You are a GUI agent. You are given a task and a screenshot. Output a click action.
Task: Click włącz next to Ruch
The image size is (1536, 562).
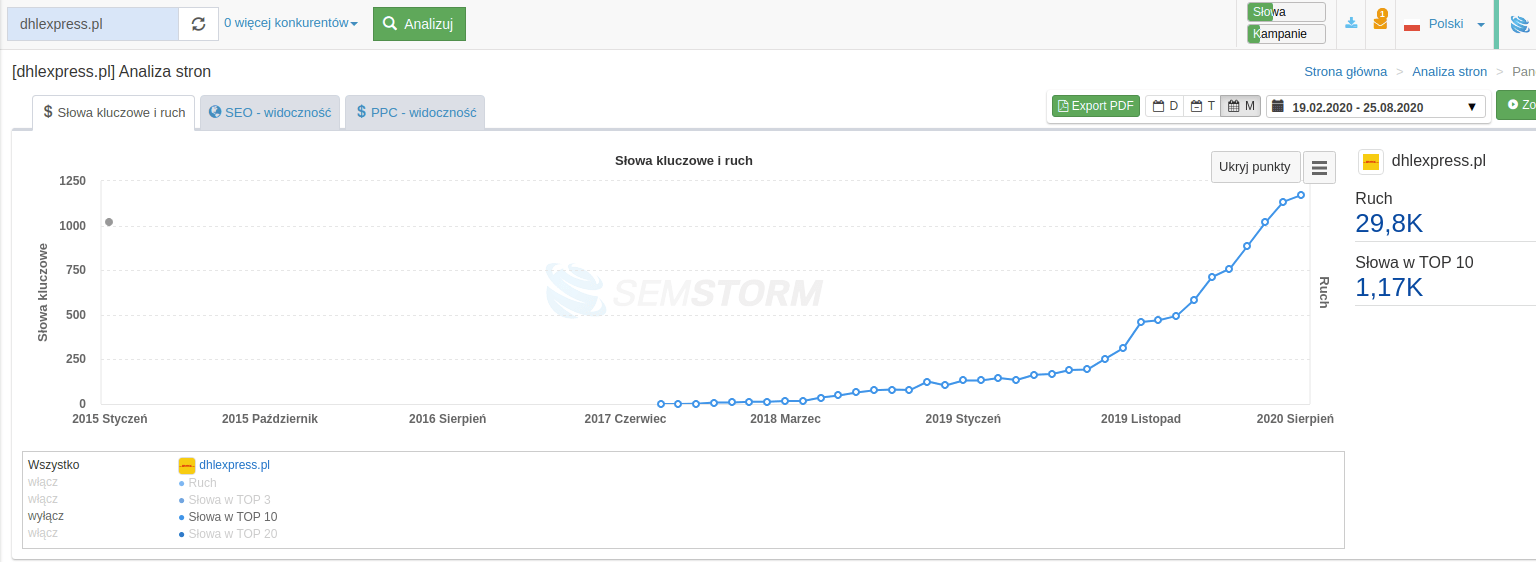tap(43, 482)
